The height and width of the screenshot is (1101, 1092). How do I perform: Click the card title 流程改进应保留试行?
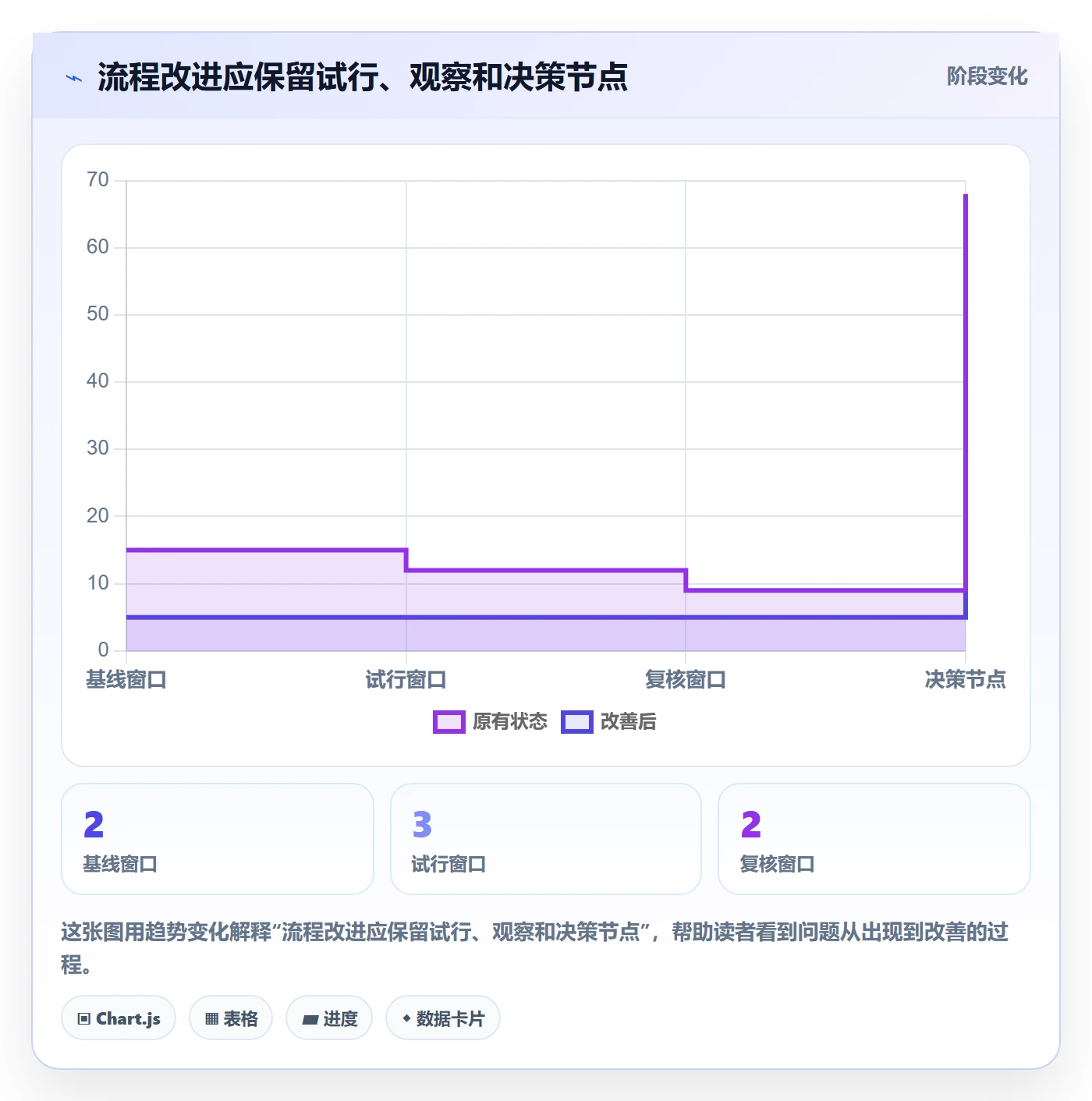tap(363, 77)
